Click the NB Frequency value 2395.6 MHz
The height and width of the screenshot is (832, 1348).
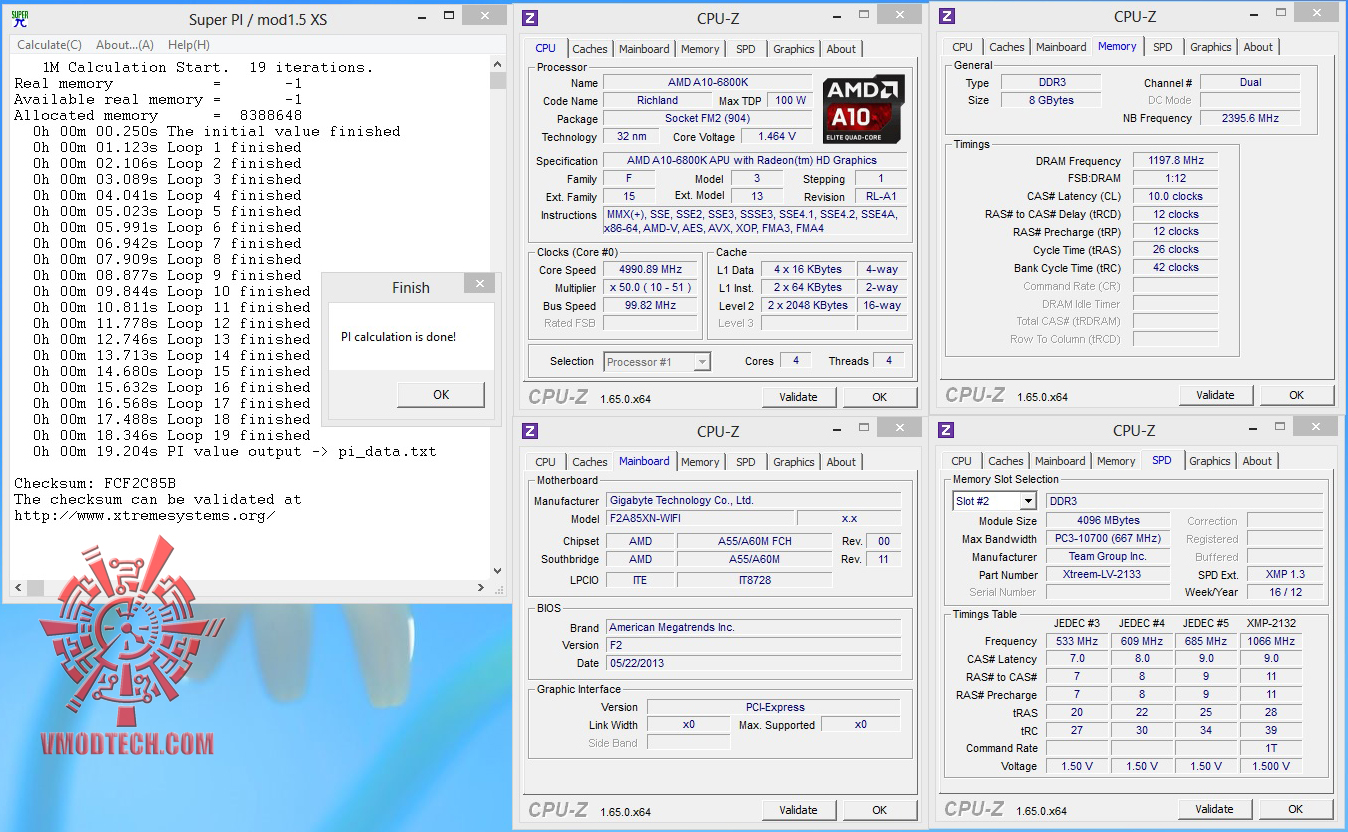tap(1250, 118)
